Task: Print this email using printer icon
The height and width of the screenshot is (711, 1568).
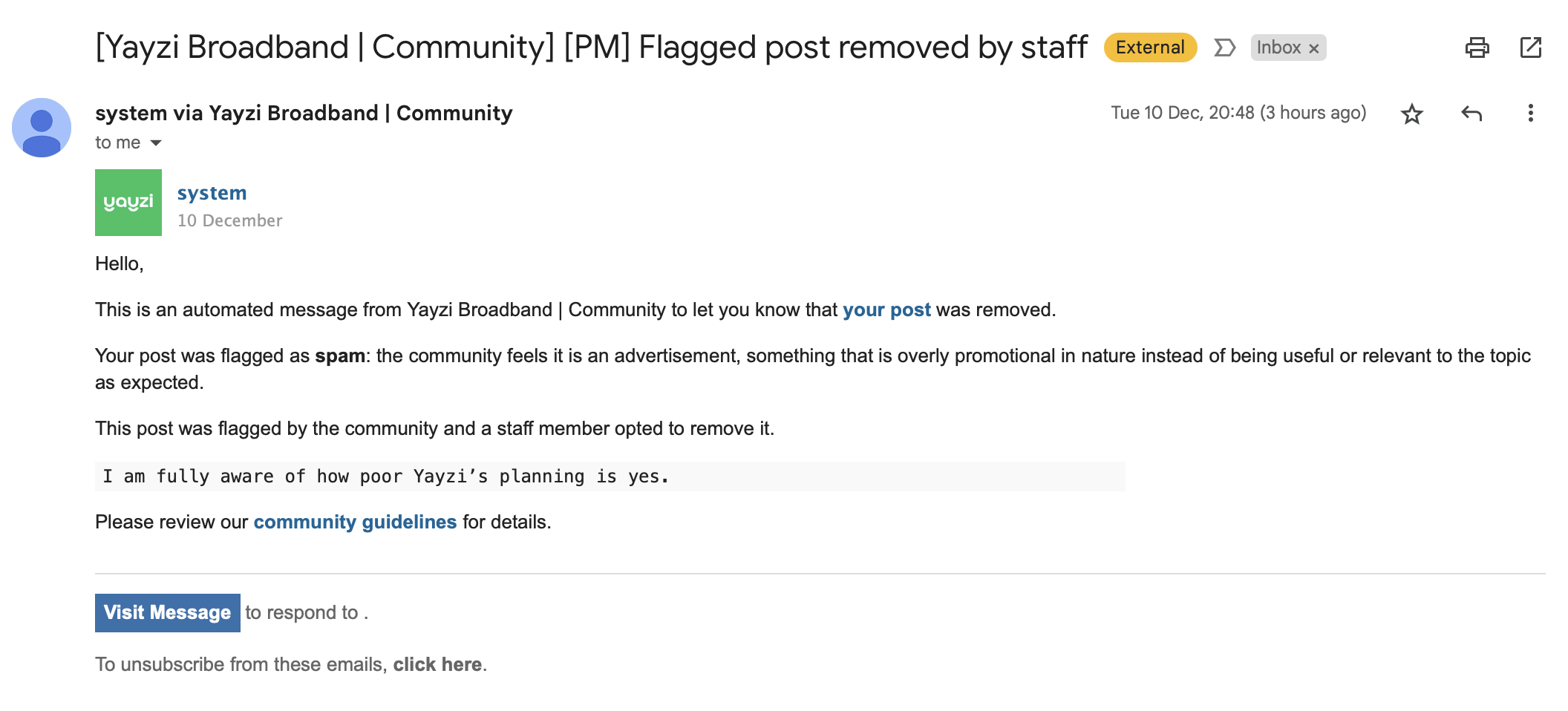Action: 1477,47
